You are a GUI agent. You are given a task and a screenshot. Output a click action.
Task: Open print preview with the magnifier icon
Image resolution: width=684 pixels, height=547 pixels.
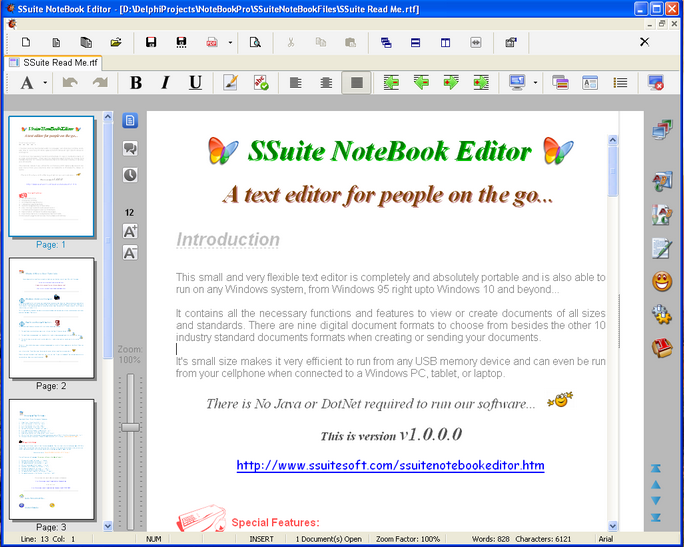pyautogui.click(x=255, y=42)
